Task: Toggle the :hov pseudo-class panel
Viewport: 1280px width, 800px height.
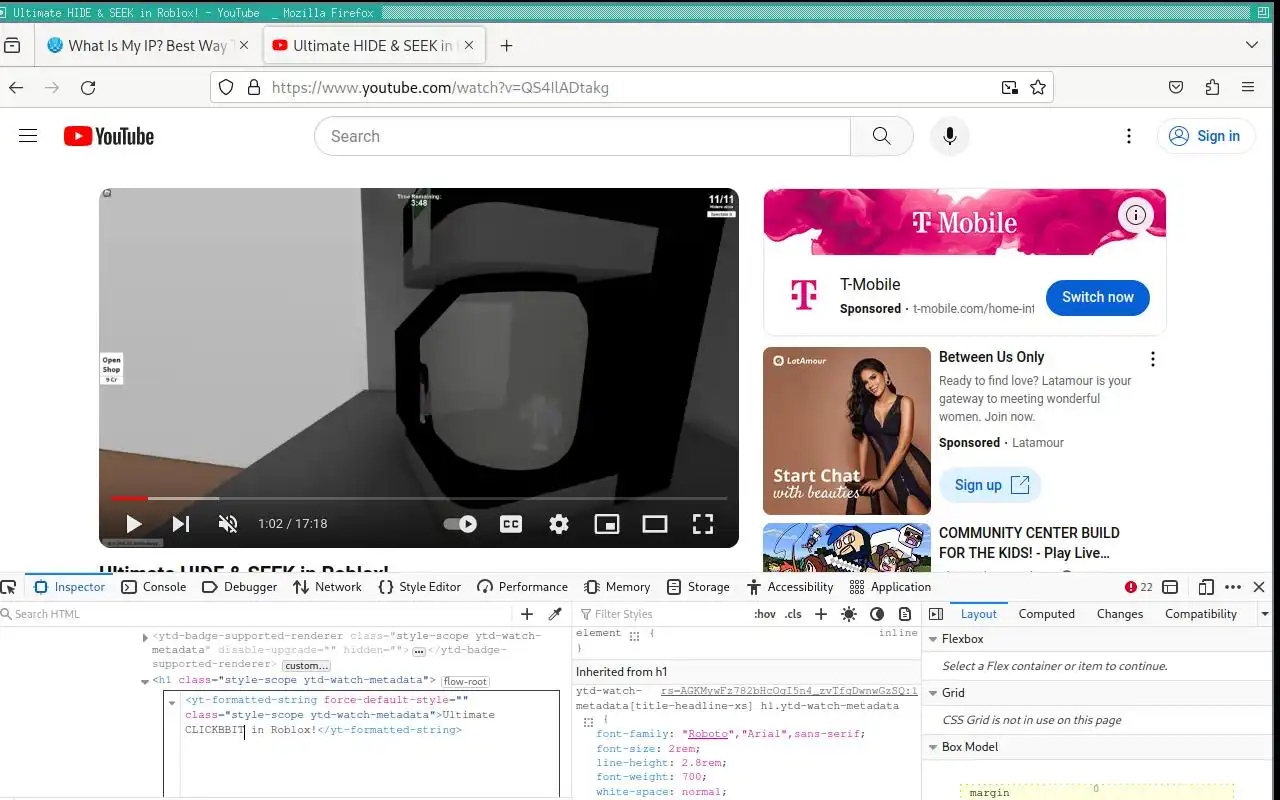Action: (x=765, y=614)
